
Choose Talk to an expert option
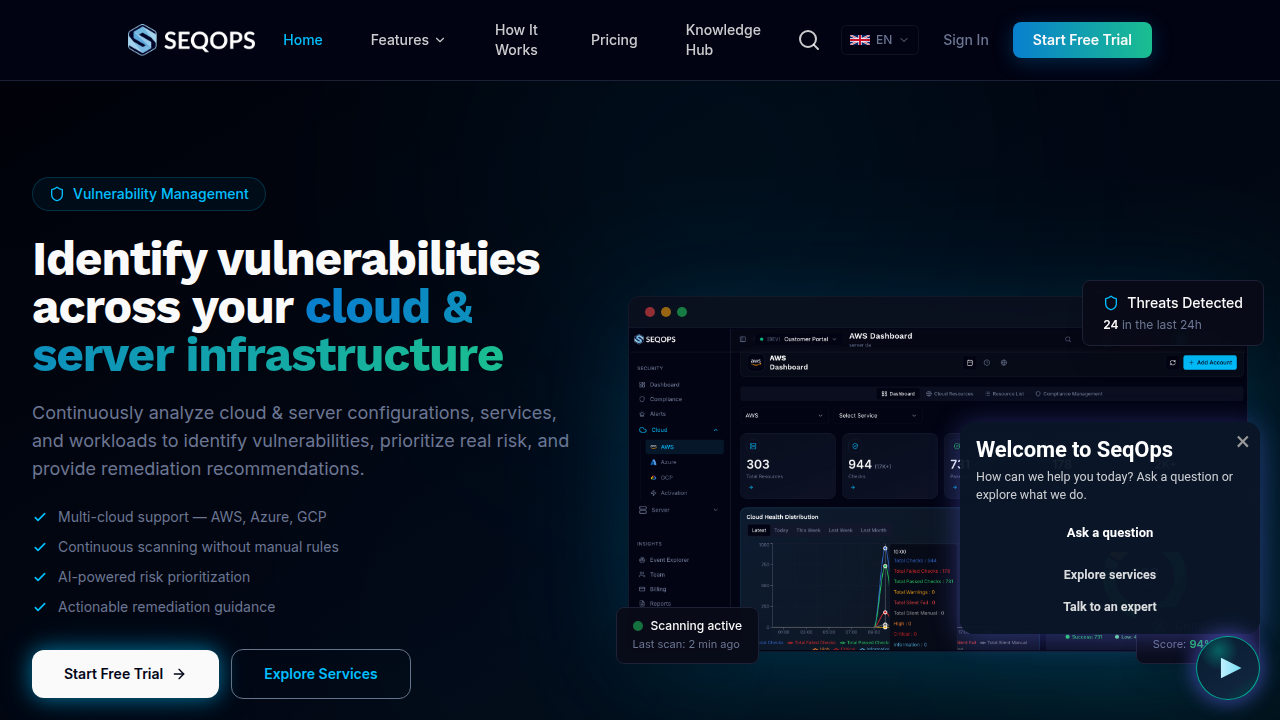[x=1110, y=607]
